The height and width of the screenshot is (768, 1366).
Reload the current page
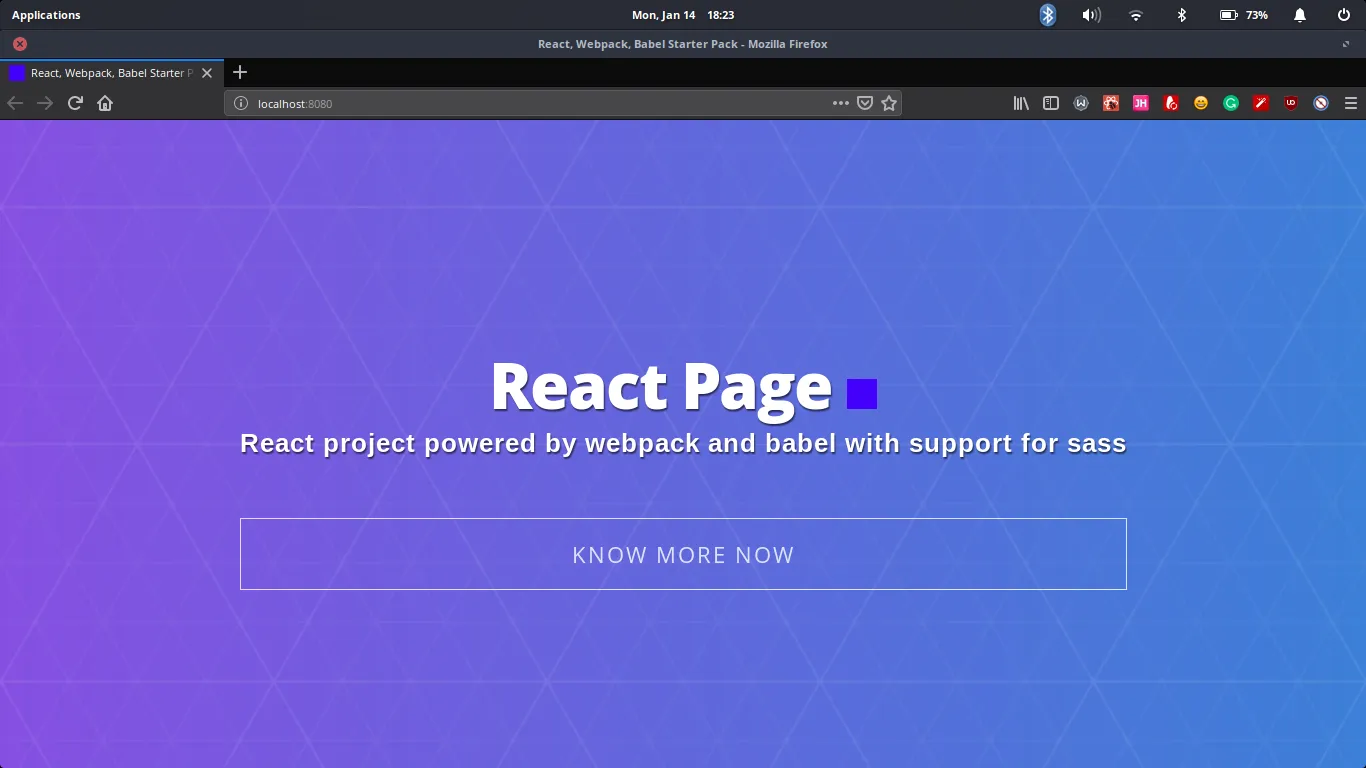click(x=75, y=103)
